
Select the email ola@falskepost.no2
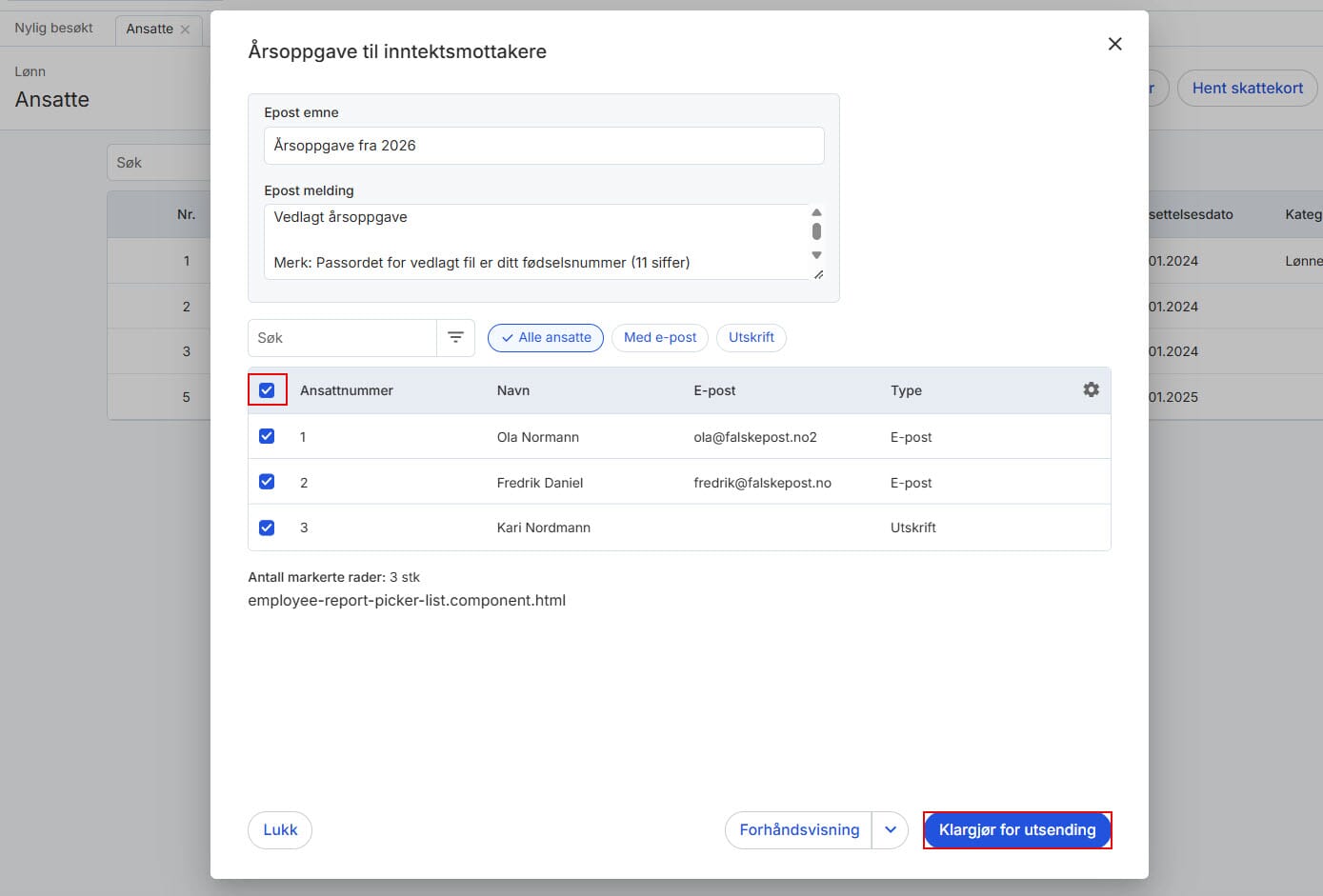(755, 437)
